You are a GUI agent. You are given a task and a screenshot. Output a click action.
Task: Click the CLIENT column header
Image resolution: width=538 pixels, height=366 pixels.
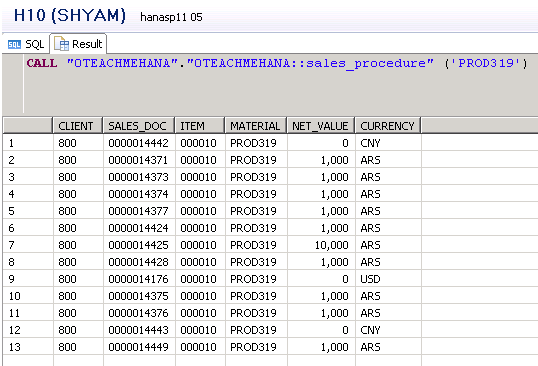[78, 126]
